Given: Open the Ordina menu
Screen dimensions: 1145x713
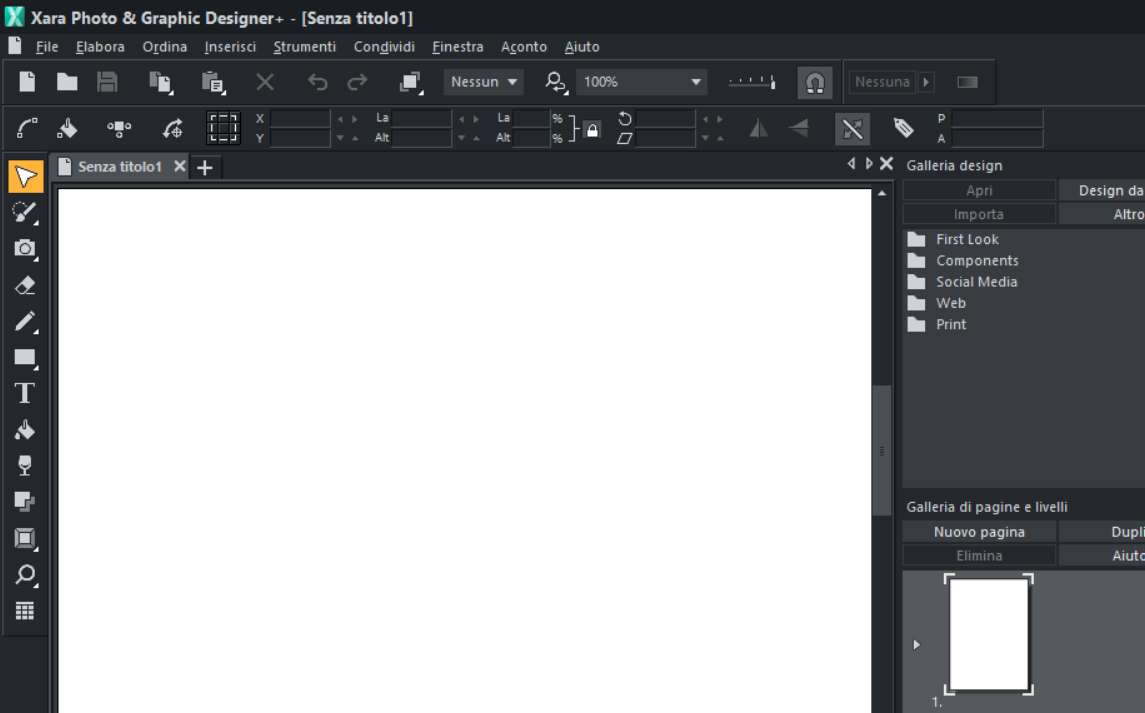Looking at the screenshot, I should (164, 47).
